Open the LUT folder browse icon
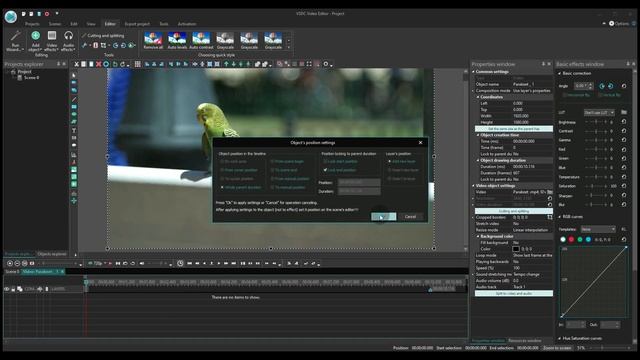The width and height of the screenshot is (640, 360). 624,112
